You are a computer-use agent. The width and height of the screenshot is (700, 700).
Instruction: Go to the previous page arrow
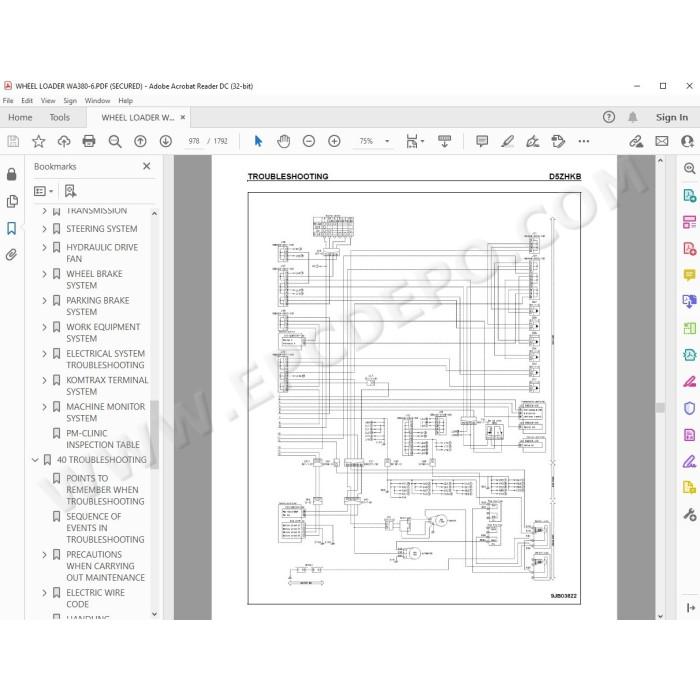pyautogui.click(x=140, y=141)
